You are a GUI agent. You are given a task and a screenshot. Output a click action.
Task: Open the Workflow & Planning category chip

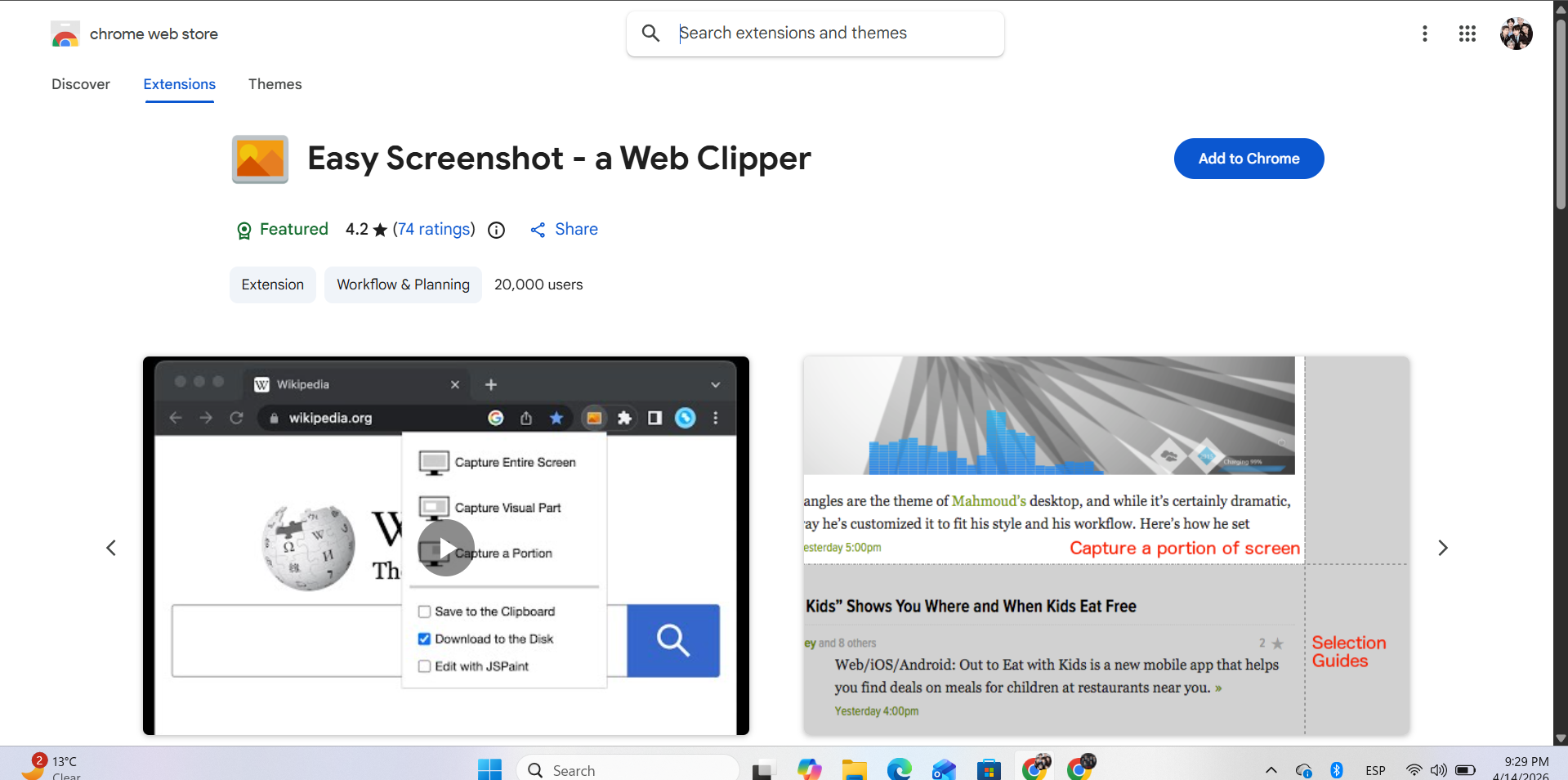[403, 285]
